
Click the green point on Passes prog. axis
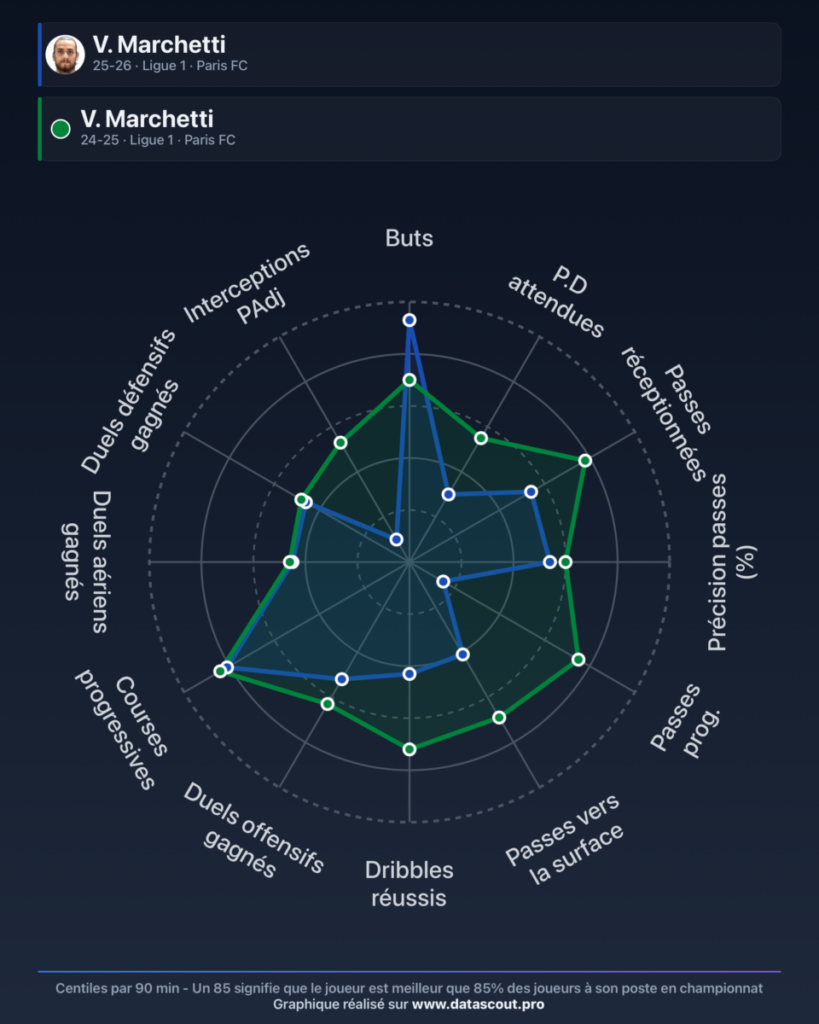(x=578, y=660)
